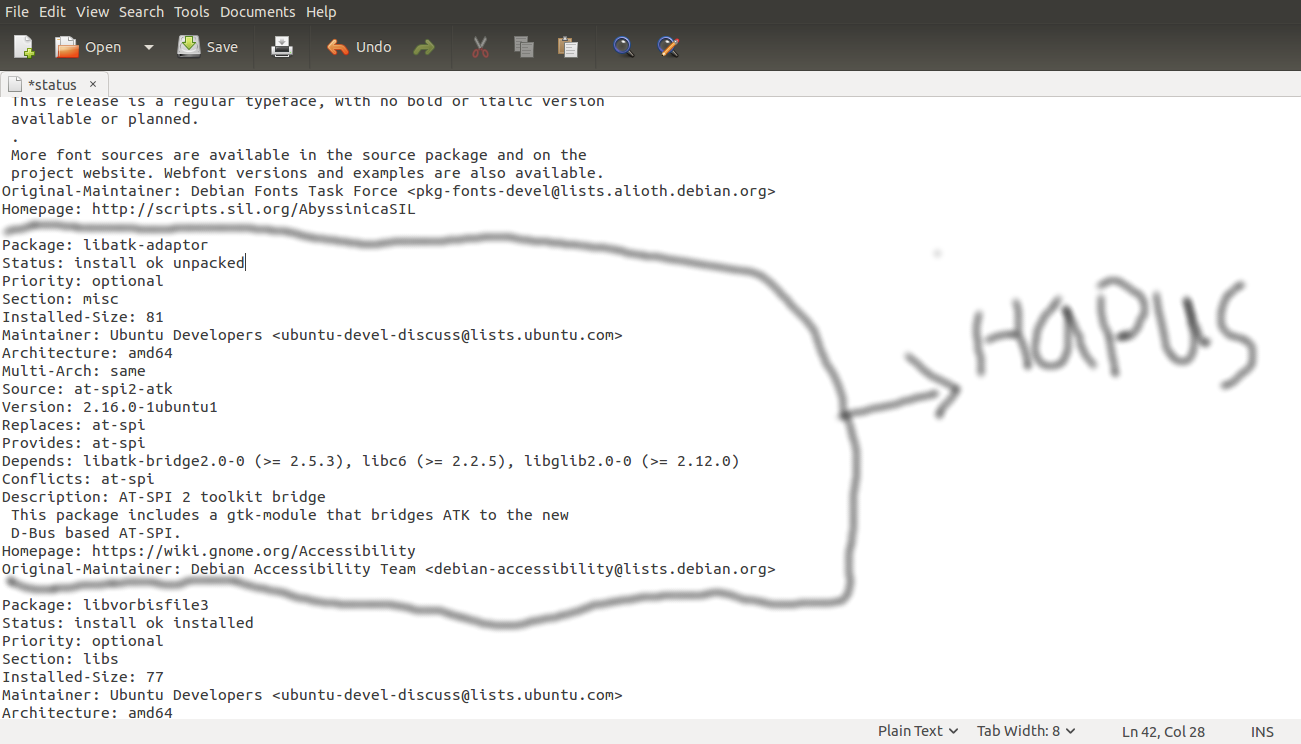Click the 'Depends: libatk-bridge2.0-0' line
This screenshot has height=744, width=1301.
point(371,461)
